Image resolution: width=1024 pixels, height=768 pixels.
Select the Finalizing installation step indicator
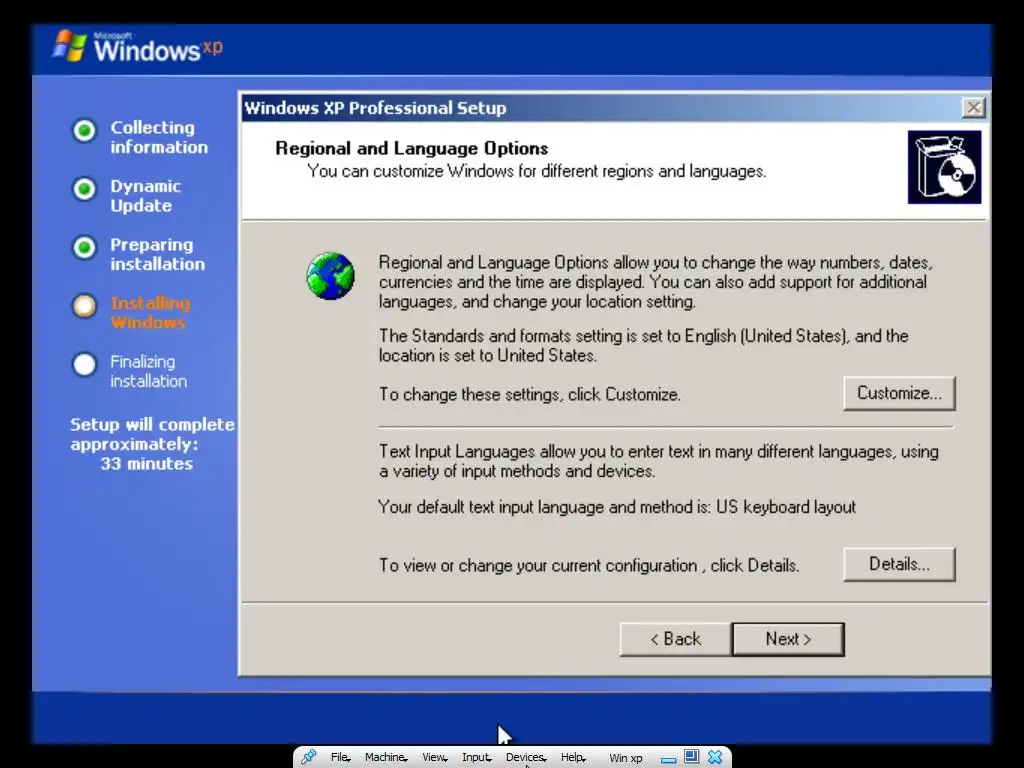click(x=84, y=364)
